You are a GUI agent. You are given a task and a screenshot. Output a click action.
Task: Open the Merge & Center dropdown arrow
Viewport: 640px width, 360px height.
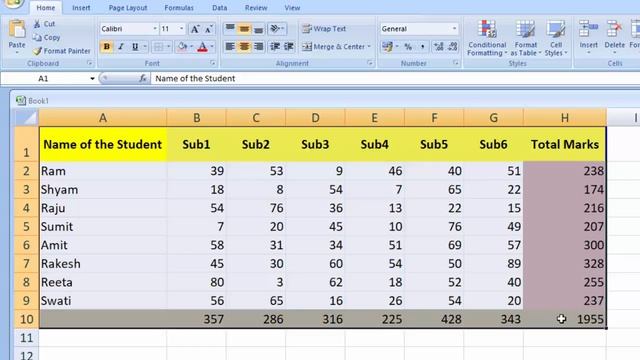pyautogui.click(x=369, y=47)
